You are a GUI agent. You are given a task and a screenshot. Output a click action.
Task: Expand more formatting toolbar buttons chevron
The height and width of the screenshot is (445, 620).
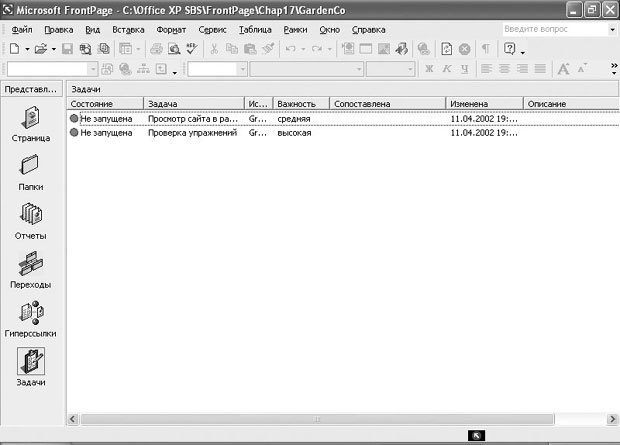pos(614,68)
